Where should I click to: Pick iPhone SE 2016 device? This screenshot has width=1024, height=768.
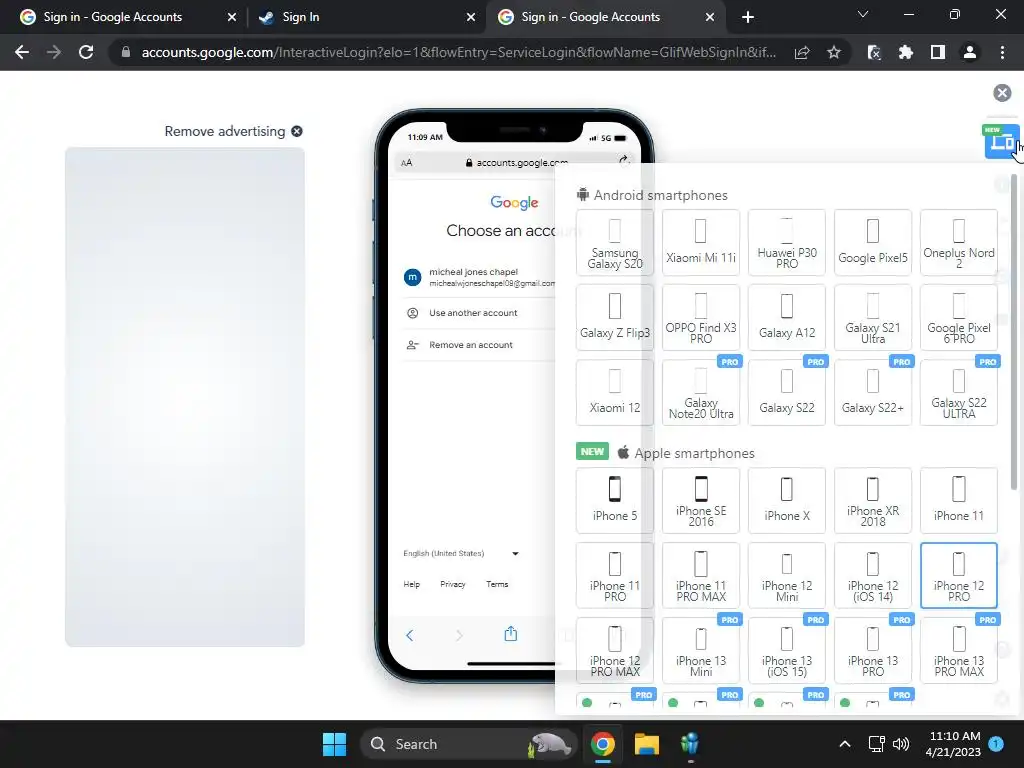(x=701, y=500)
